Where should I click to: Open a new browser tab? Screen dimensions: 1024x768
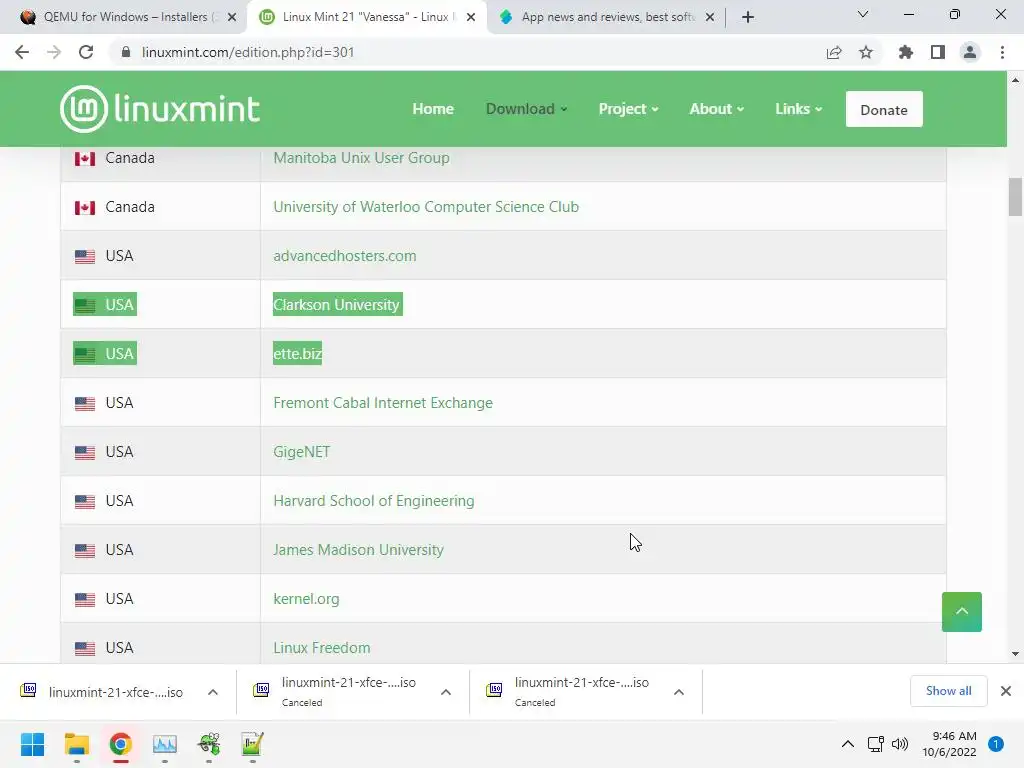click(x=748, y=17)
